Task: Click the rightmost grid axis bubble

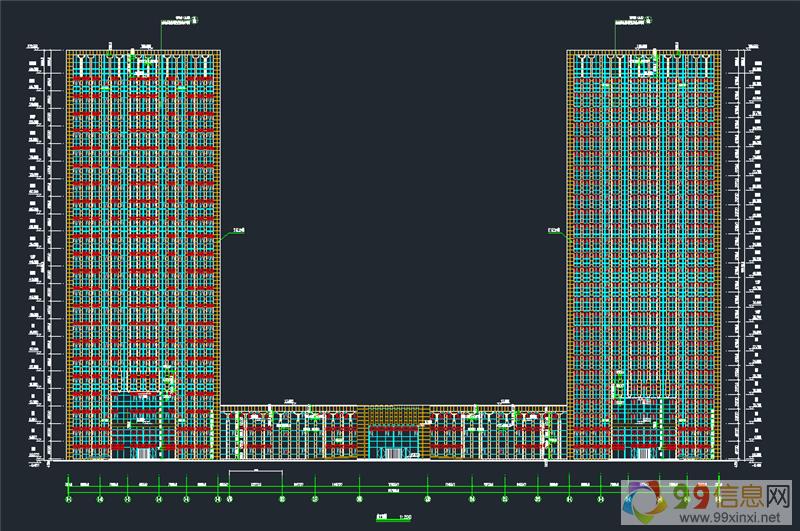Action: click(x=717, y=498)
